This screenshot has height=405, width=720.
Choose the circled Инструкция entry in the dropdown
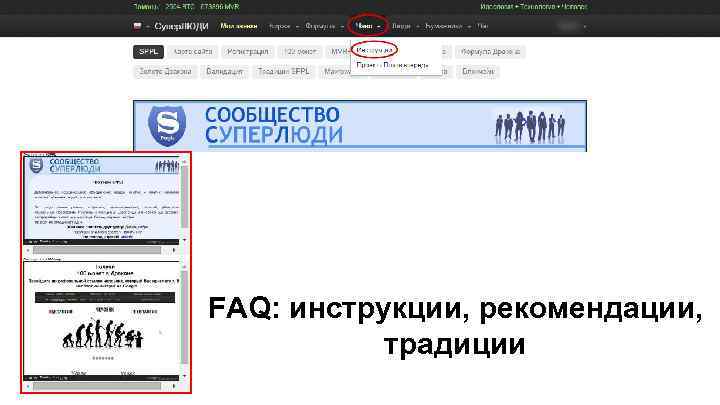point(374,50)
